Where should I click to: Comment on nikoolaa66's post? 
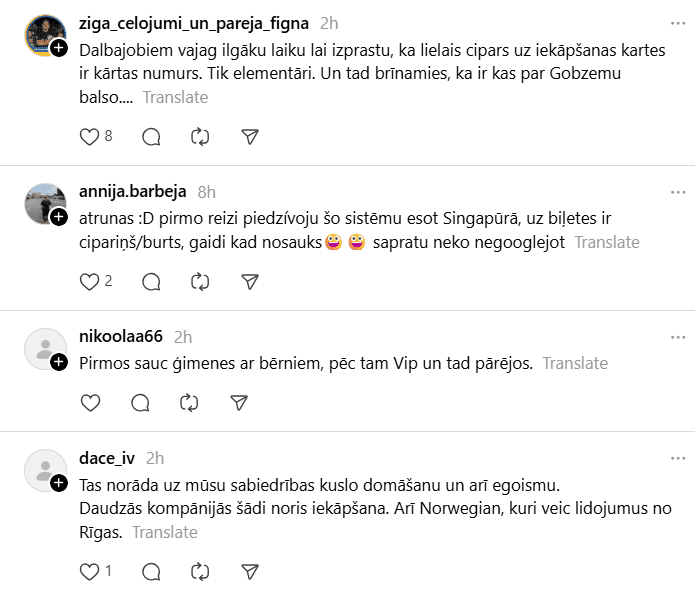[x=140, y=402]
